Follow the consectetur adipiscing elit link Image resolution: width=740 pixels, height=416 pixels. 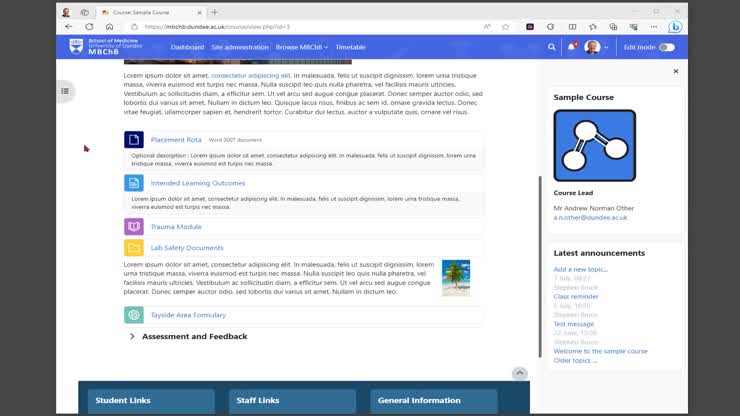click(x=251, y=76)
